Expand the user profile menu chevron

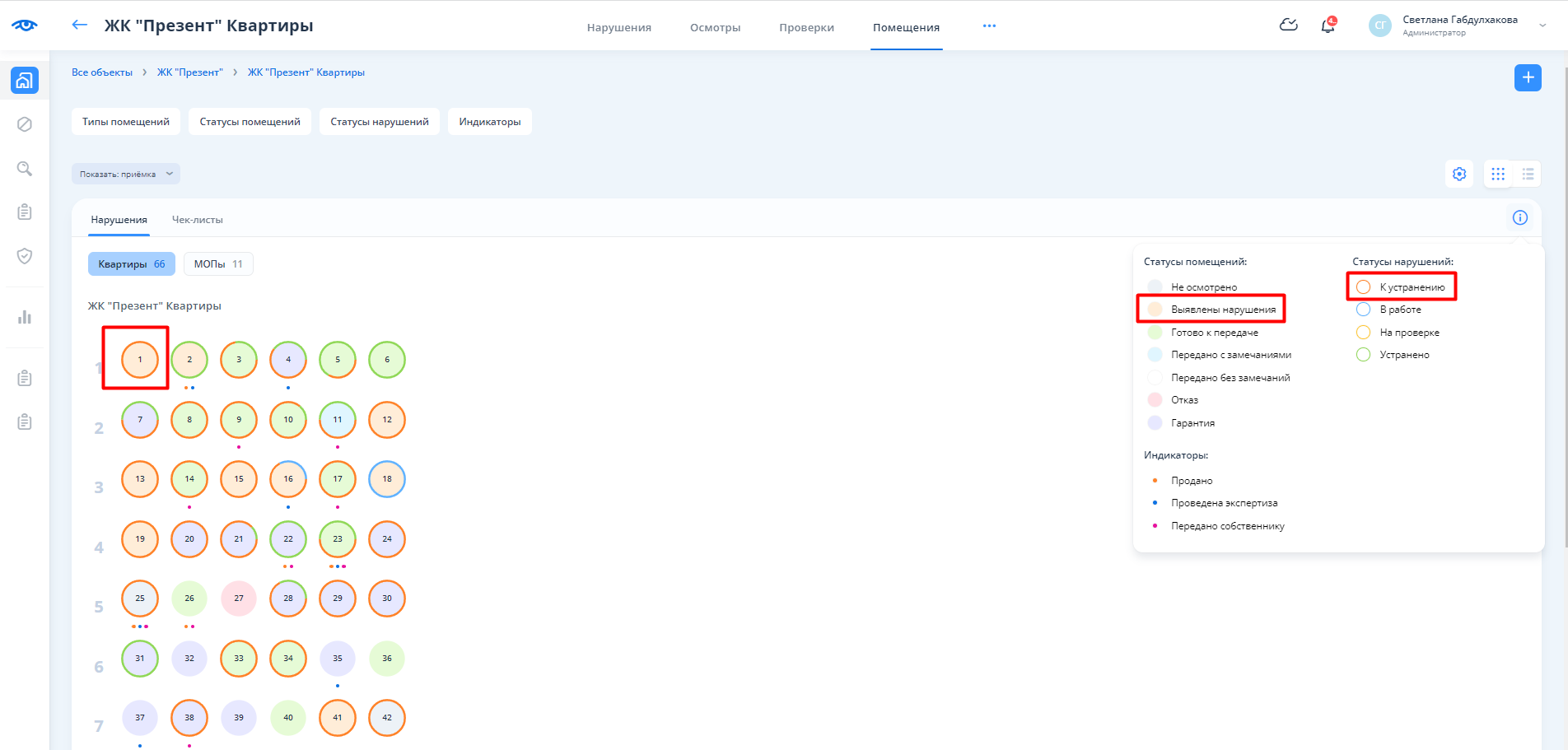tap(1542, 26)
